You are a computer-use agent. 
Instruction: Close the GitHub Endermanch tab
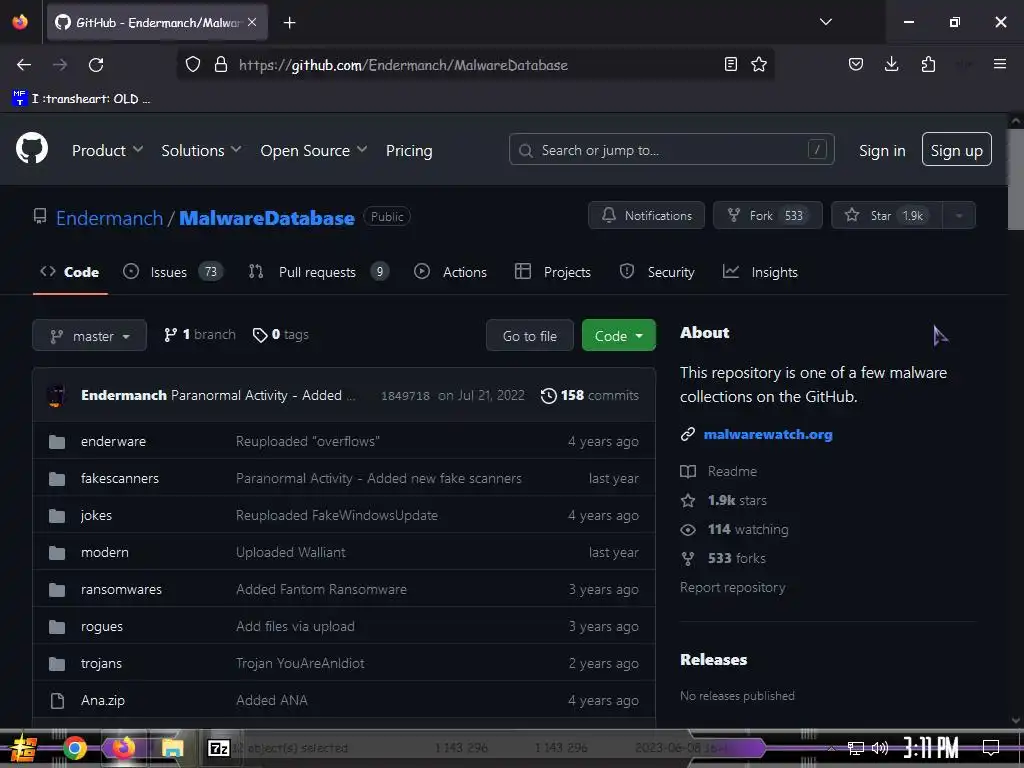(252, 22)
